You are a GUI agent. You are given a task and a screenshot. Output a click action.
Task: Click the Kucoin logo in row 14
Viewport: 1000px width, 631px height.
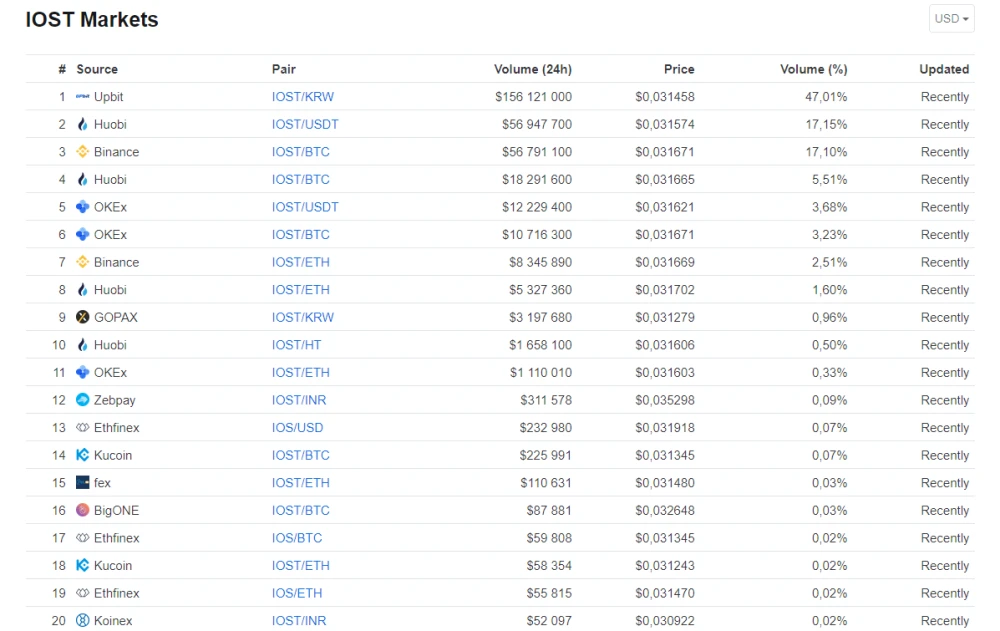coord(82,456)
